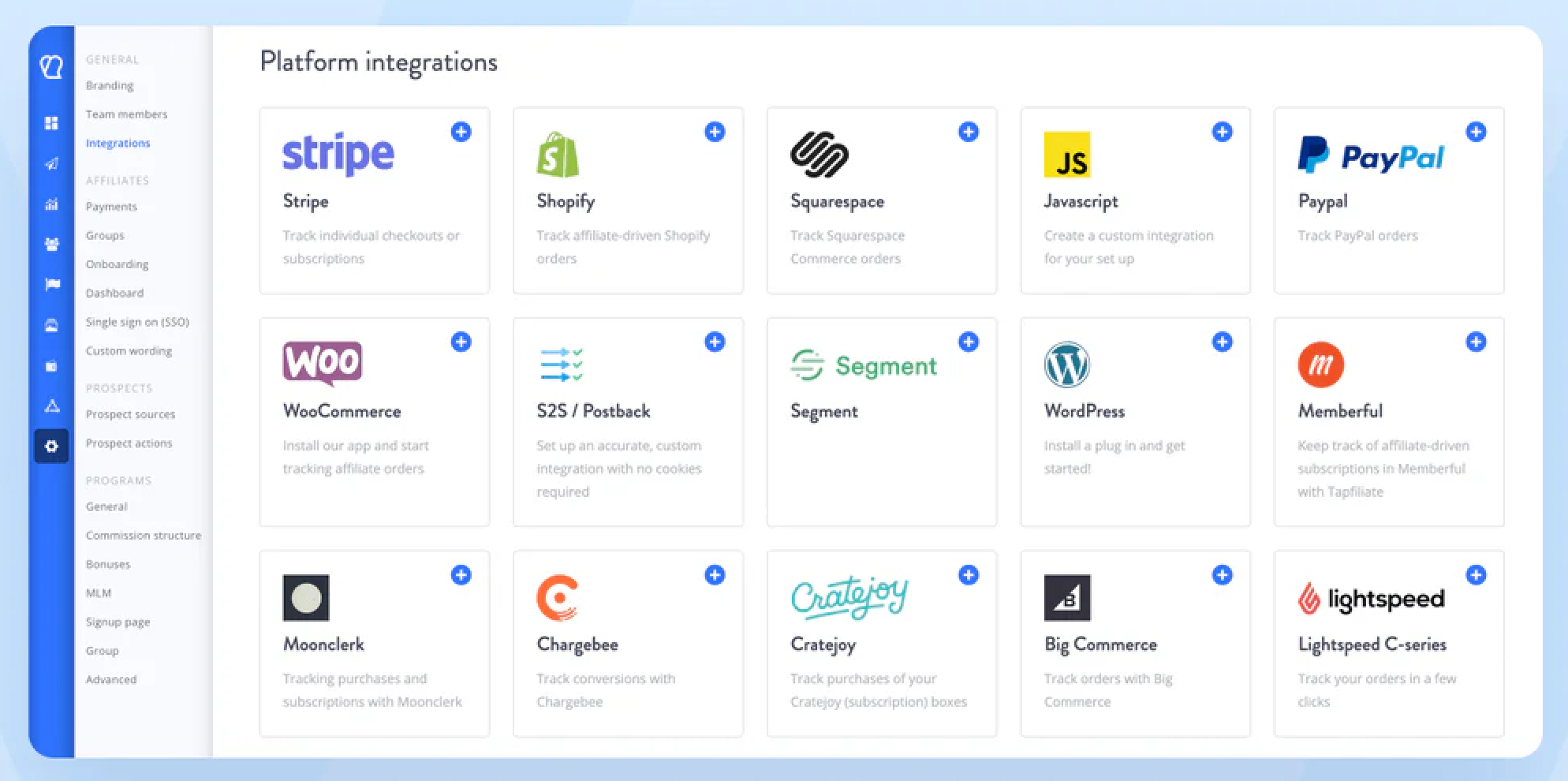This screenshot has height=781, width=1568.
Task: Click the paper plane icon in the sidebar
Action: (x=51, y=163)
